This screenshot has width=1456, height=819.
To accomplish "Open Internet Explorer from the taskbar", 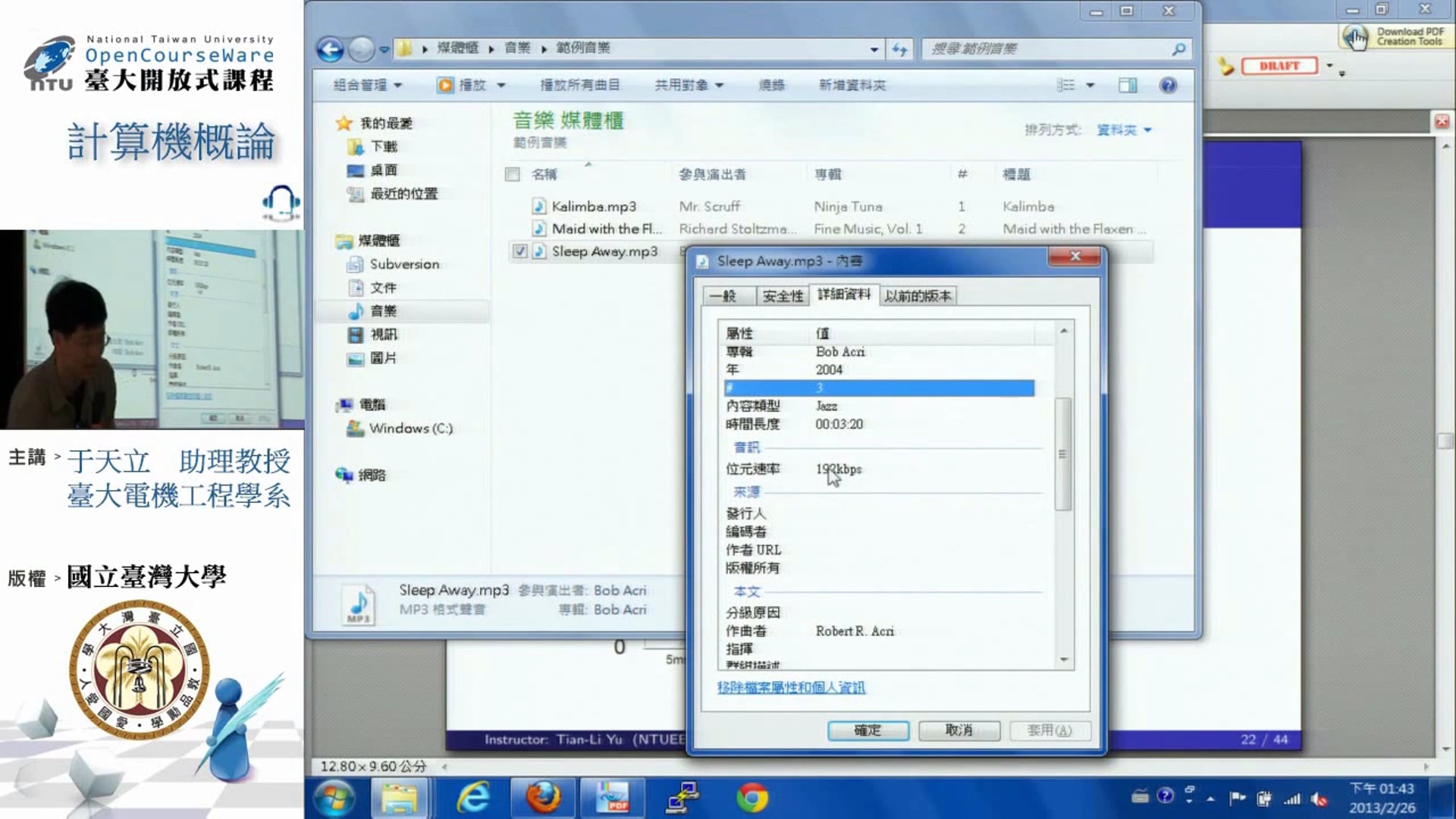I will [473, 798].
